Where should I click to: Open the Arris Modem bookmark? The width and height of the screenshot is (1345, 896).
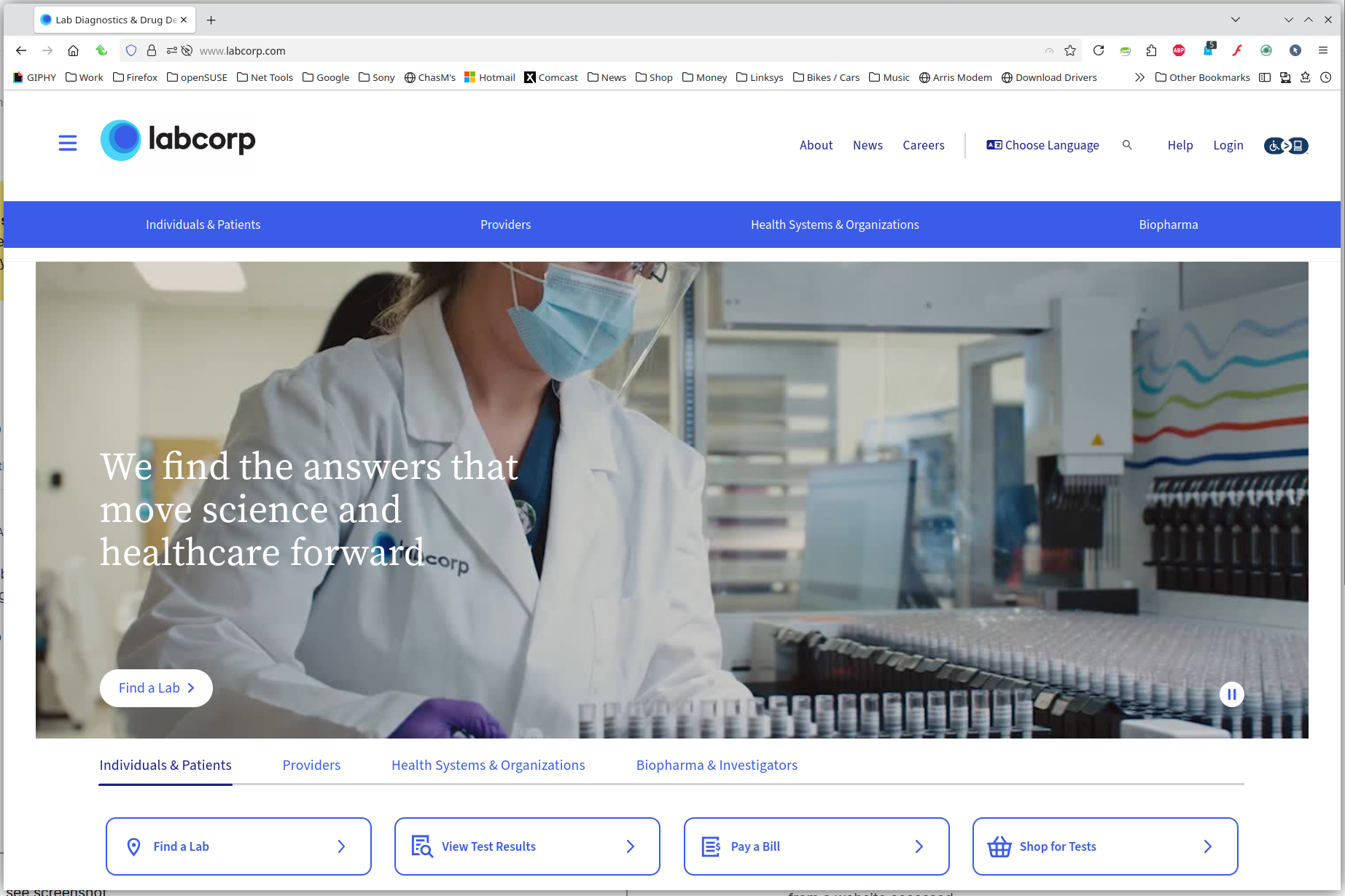coord(955,77)
